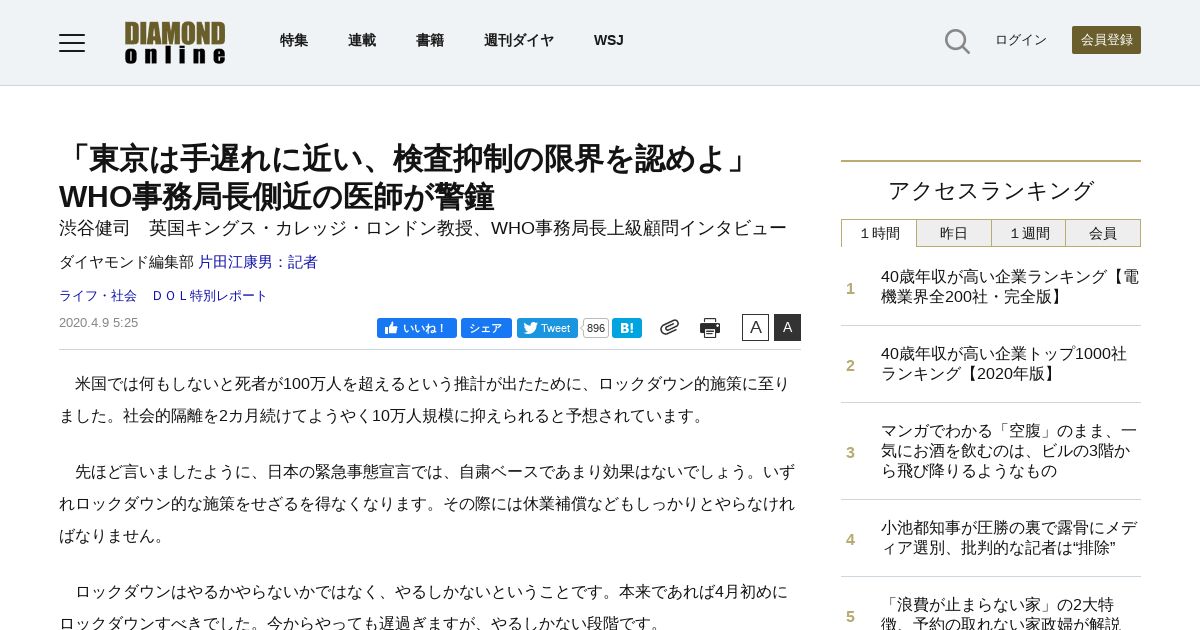Switch to the １時間 ranking tab

[x=879, y=233]
